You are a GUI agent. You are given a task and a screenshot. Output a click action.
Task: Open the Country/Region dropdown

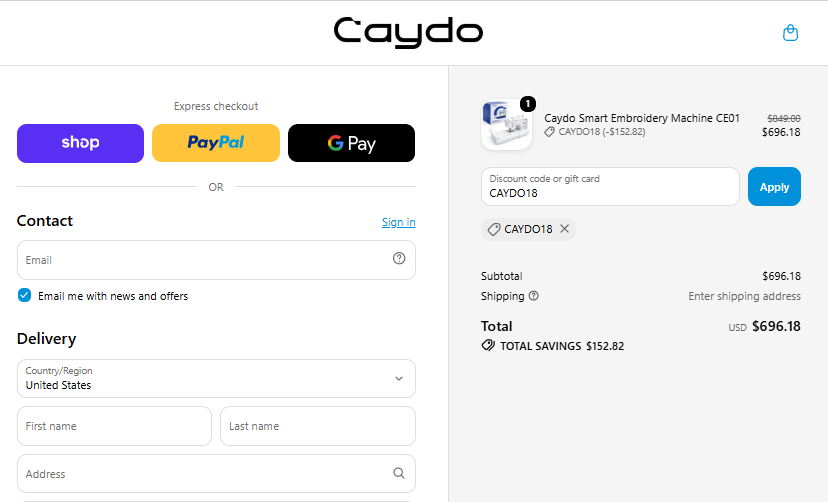point(217,378)
